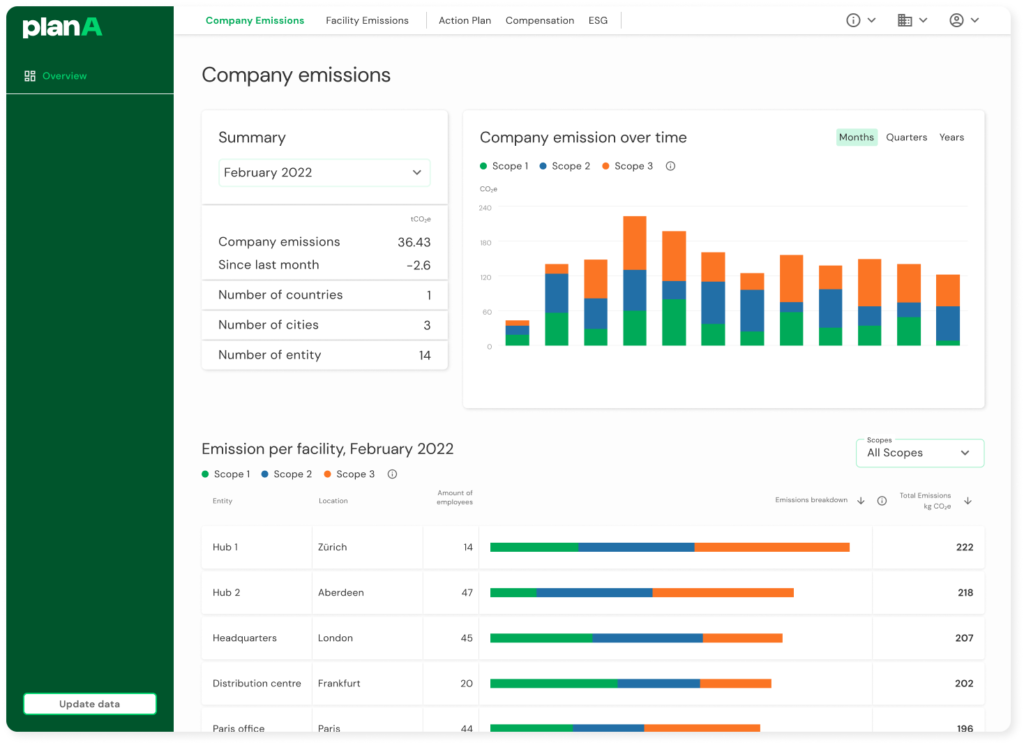The image size is (1024, 745).
Task: Open the company building icon menu
Action: coord(904,20)
